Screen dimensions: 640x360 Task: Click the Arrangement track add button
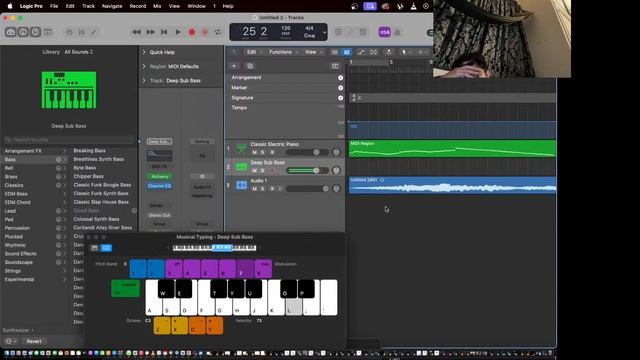click(340, 78)
